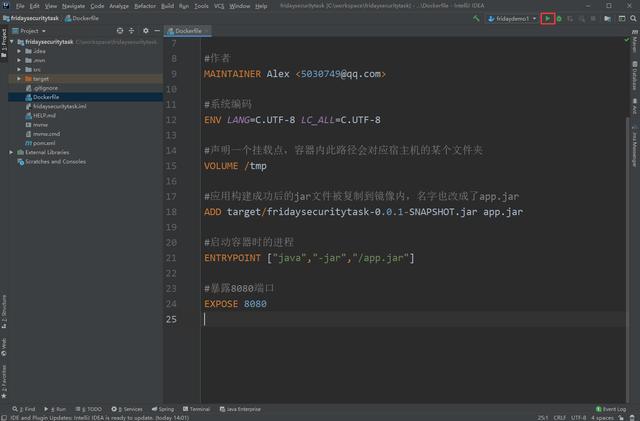Click the locate/scroll-from-source target icon in Project panel
The width and height of the screenshot is (640, 421).
coord(120,31)
